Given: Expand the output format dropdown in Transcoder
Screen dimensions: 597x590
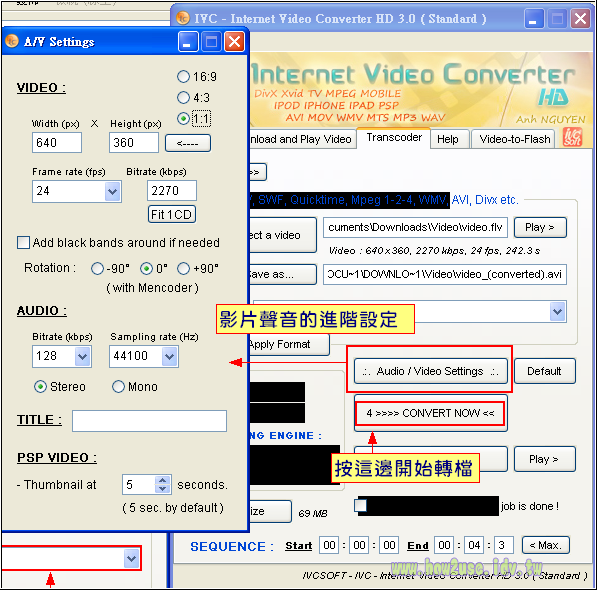Looking at the screenshot, I should (x=558, y=312).
